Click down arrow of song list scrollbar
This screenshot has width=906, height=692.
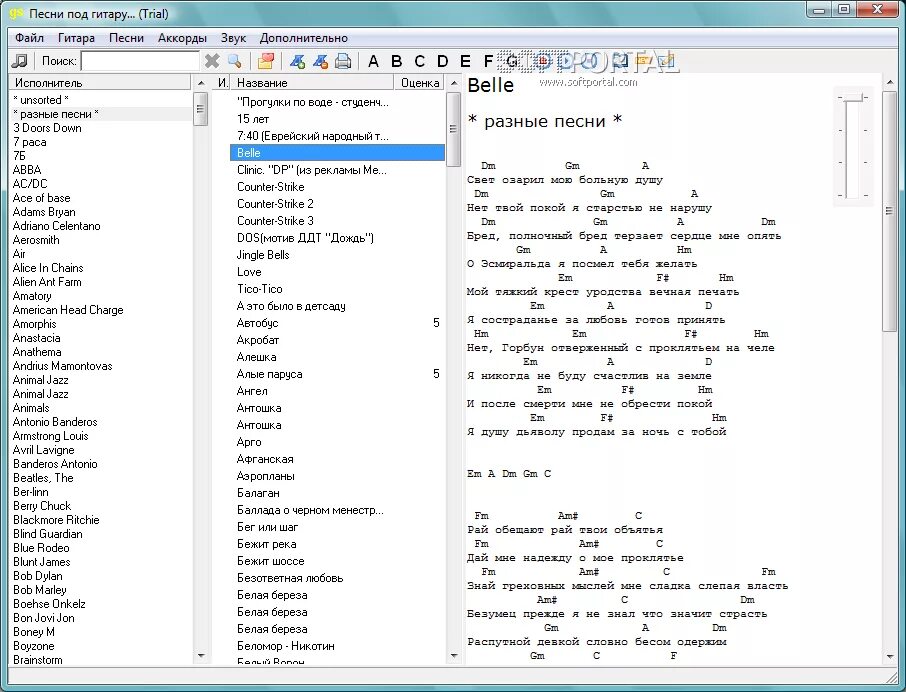tap(454, 656)
